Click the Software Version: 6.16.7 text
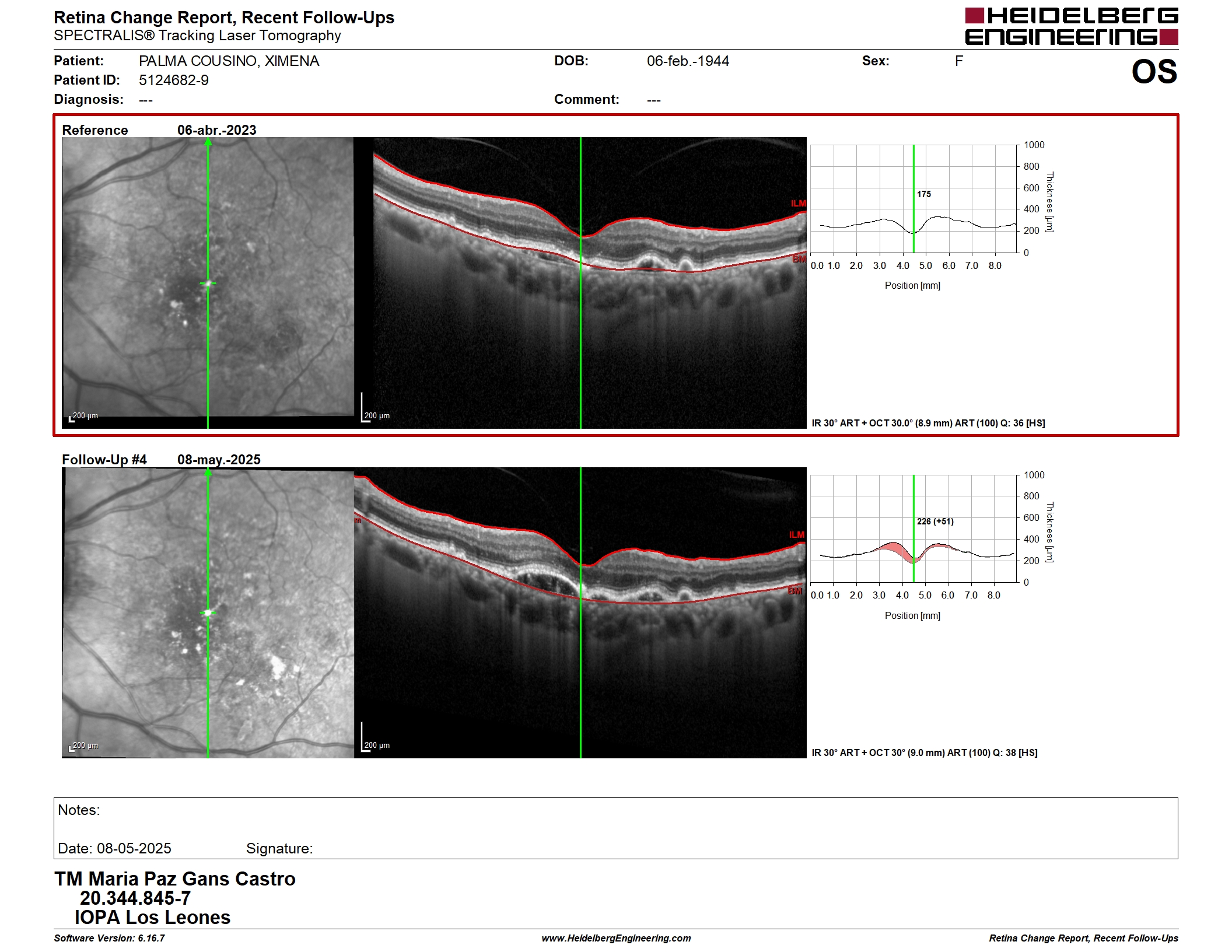Image resolution: width=1232 pixels, height=952 pixels. [x=109, y=939]
